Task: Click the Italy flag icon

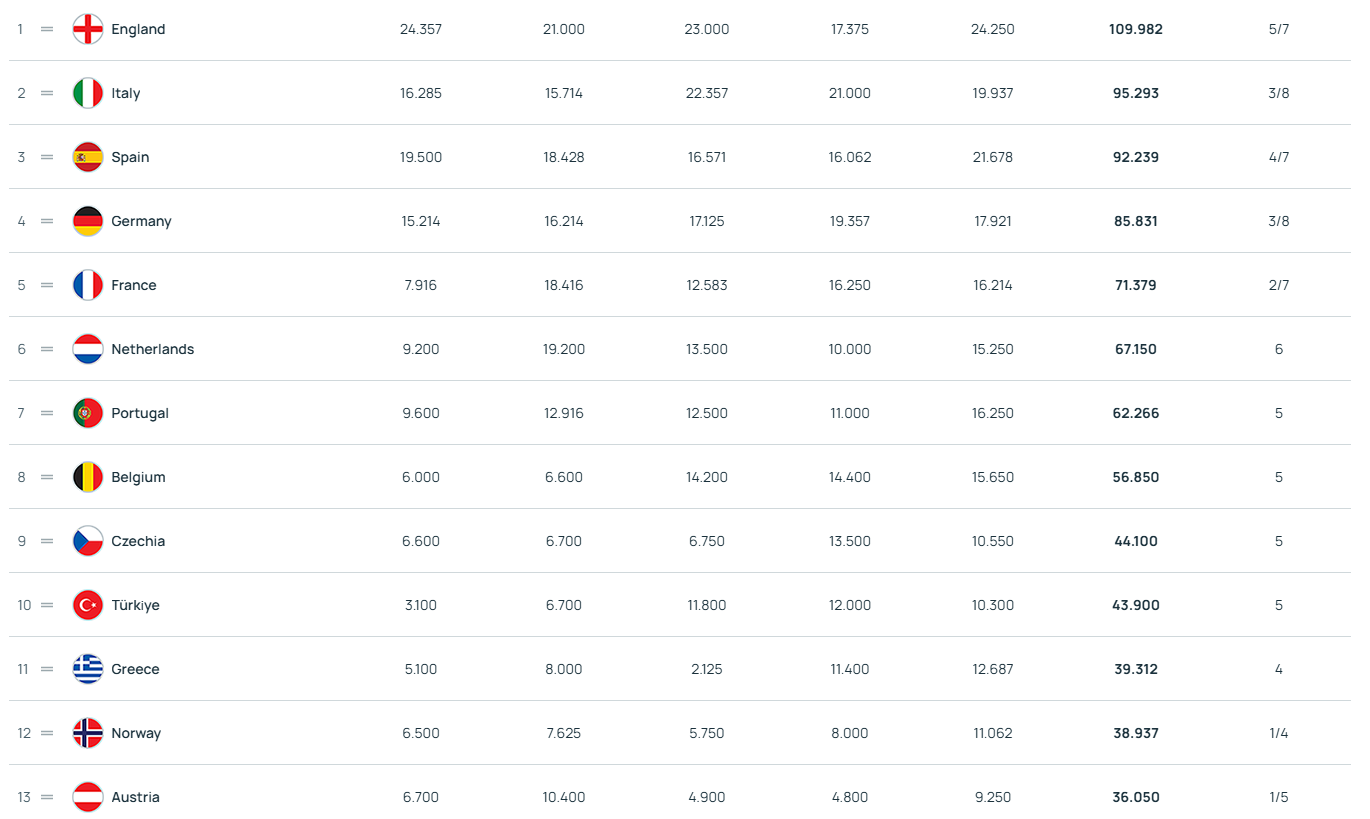Action: point(88,93)
